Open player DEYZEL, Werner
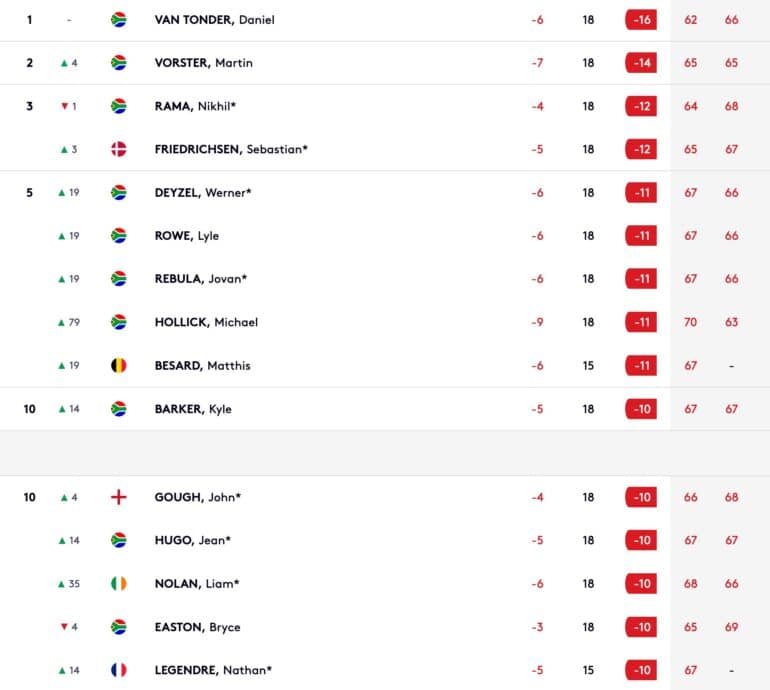Image resolution: width=770 pixels, height=690 pixels. tap(203, 193)
